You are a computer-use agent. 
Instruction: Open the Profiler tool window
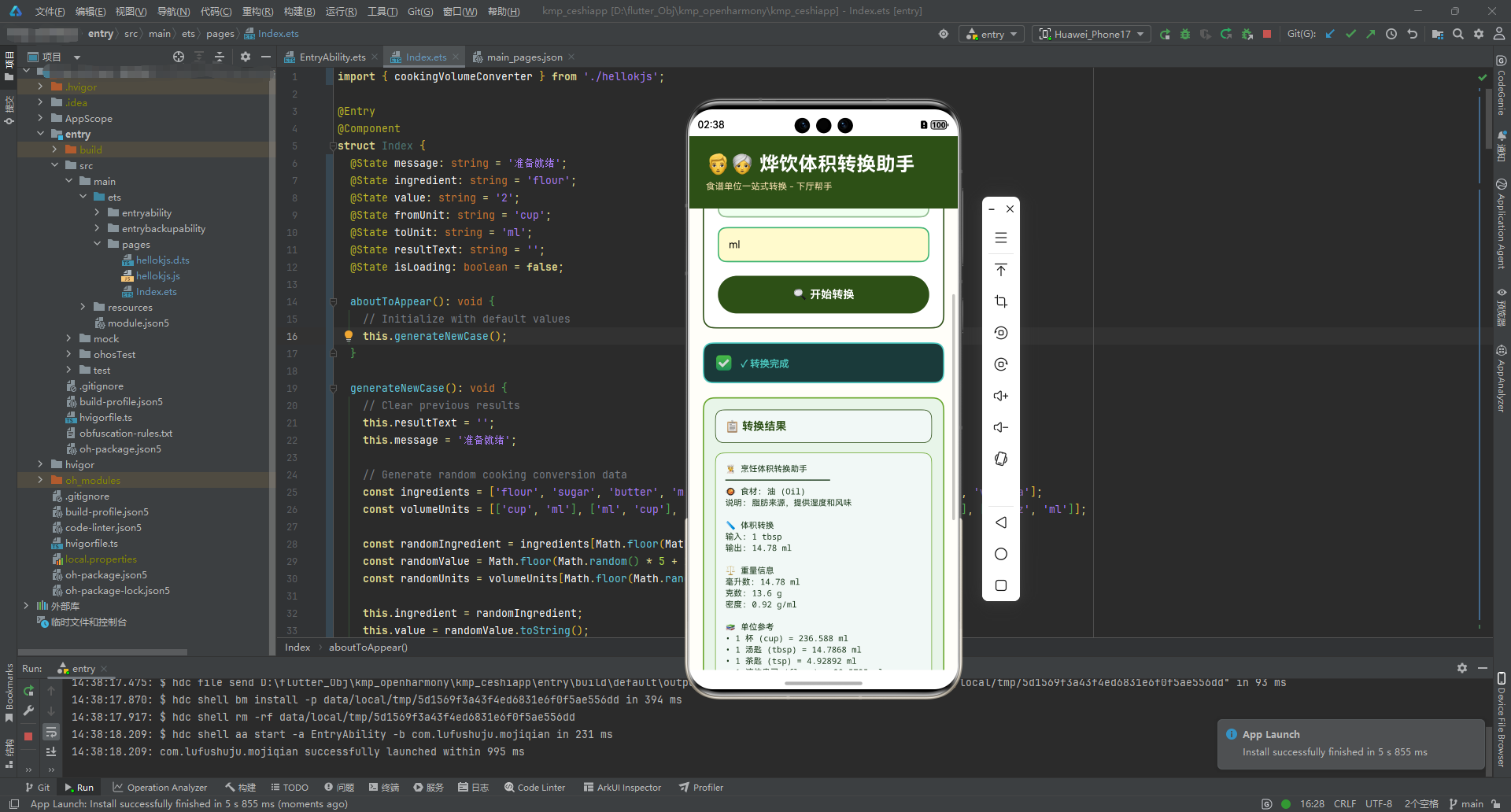700,787
